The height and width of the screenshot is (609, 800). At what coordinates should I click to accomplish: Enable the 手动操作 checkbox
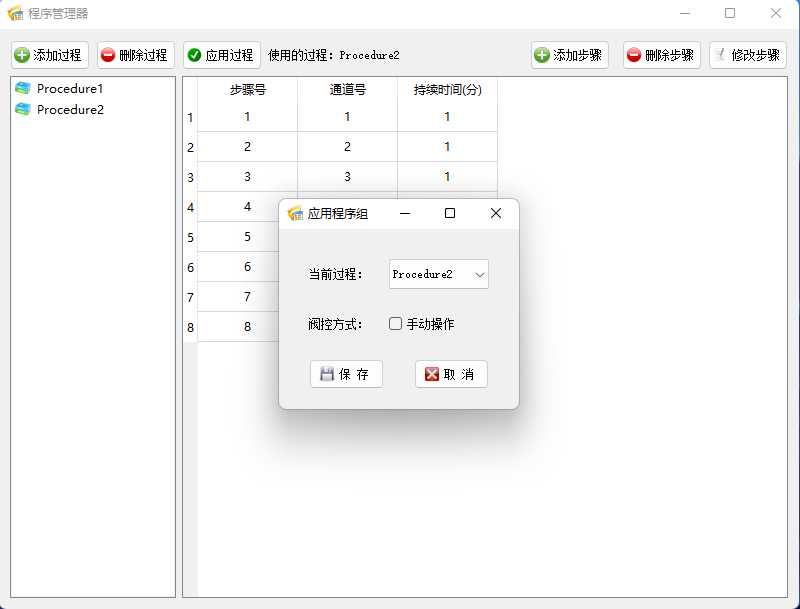[395, 324]
